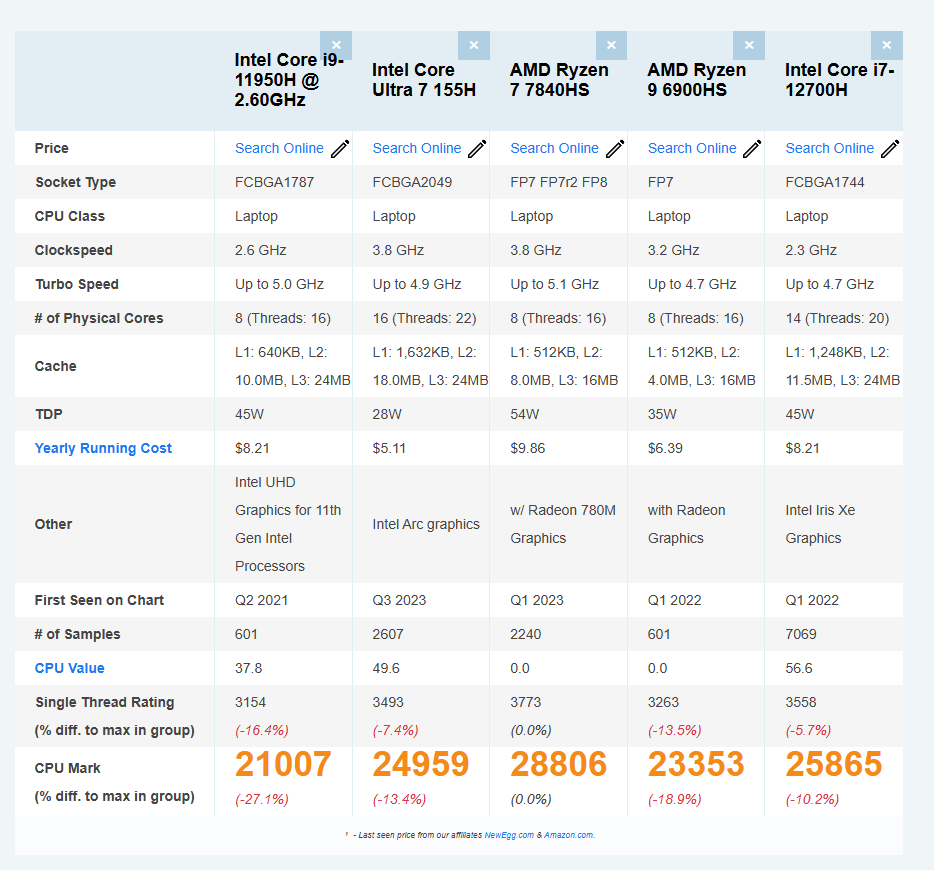
Task: Click turbo speed Up to 4.9 GHz
Action: point(417,284)
